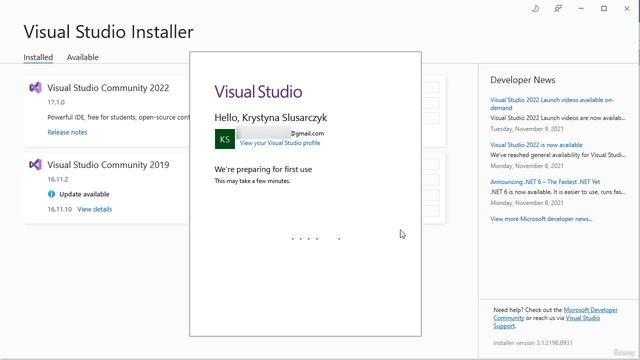
Task: Click the Developer News heading
Action: (x=523, y=80)
